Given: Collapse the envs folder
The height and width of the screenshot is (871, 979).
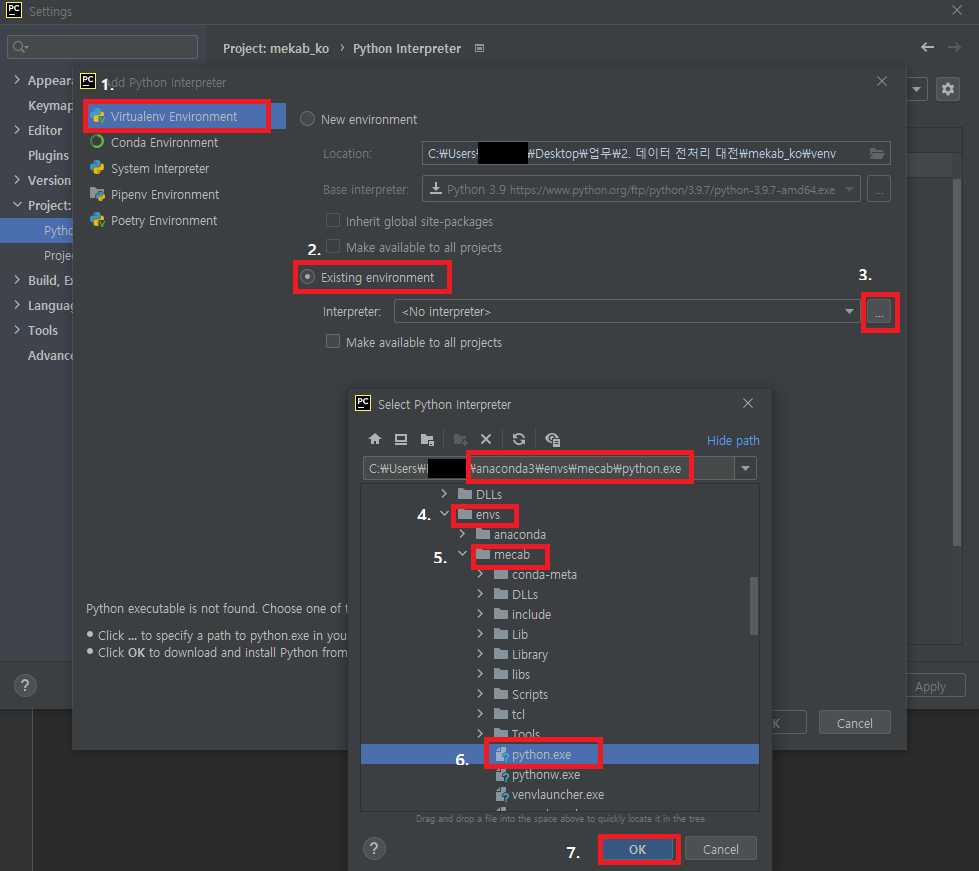Looking at the screenshot, I should tap(445, 514).
